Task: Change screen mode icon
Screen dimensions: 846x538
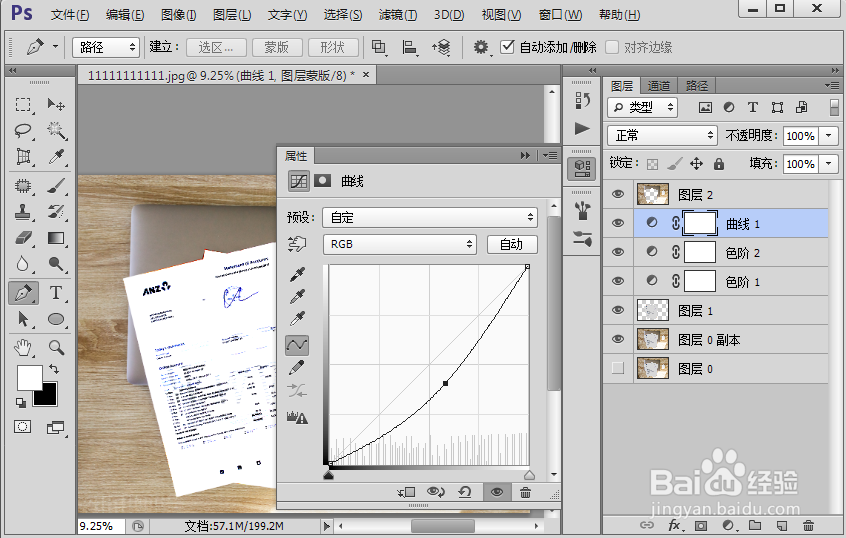Action: tap(55, 428)
